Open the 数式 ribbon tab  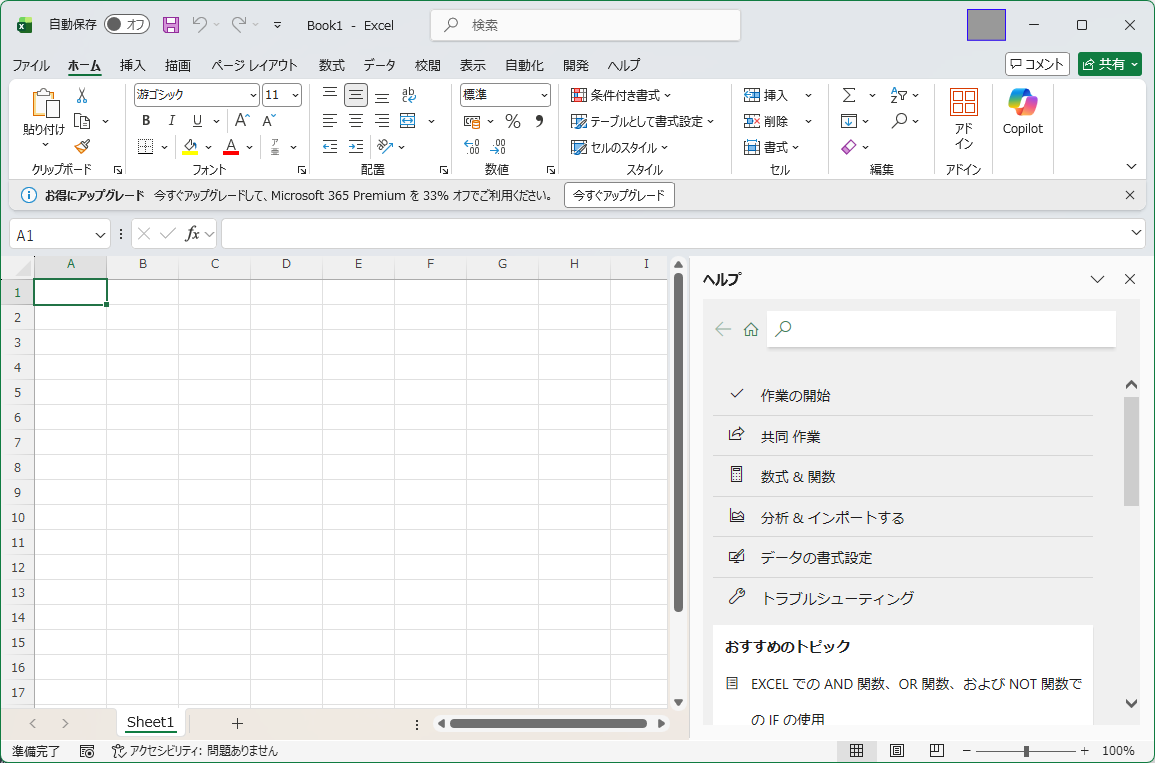point(331,65)
